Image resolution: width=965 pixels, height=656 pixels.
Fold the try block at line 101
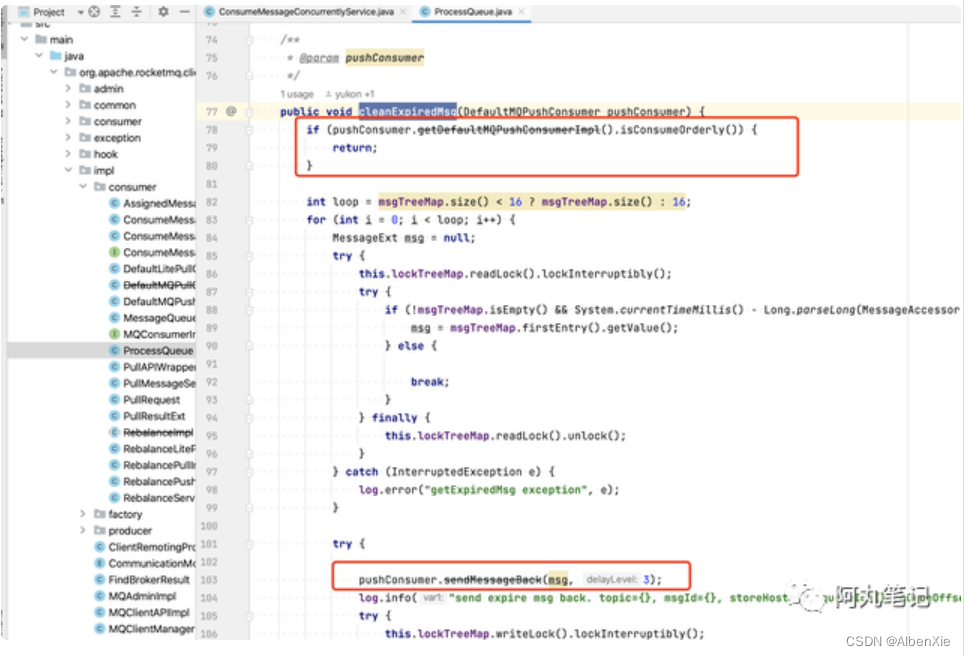point(249,544)
